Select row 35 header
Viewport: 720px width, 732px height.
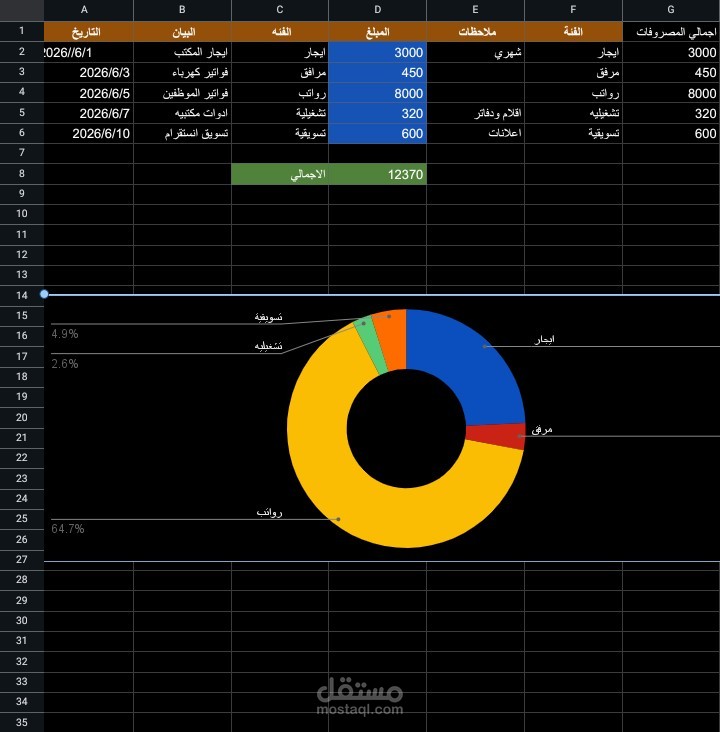pos(21,722)
